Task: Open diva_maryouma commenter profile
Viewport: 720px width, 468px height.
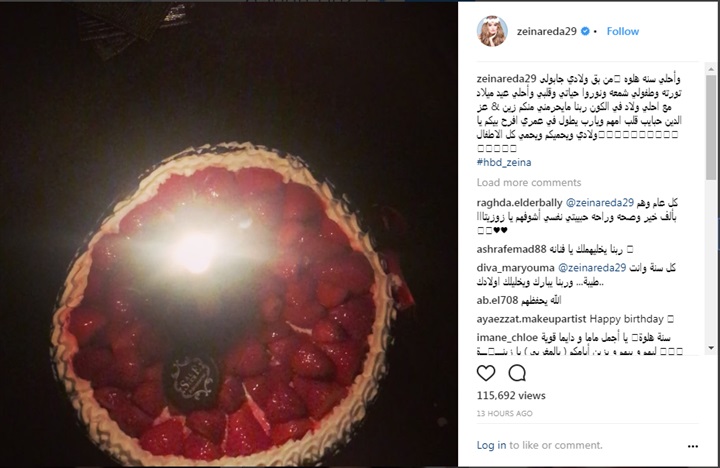Action: 515,268
